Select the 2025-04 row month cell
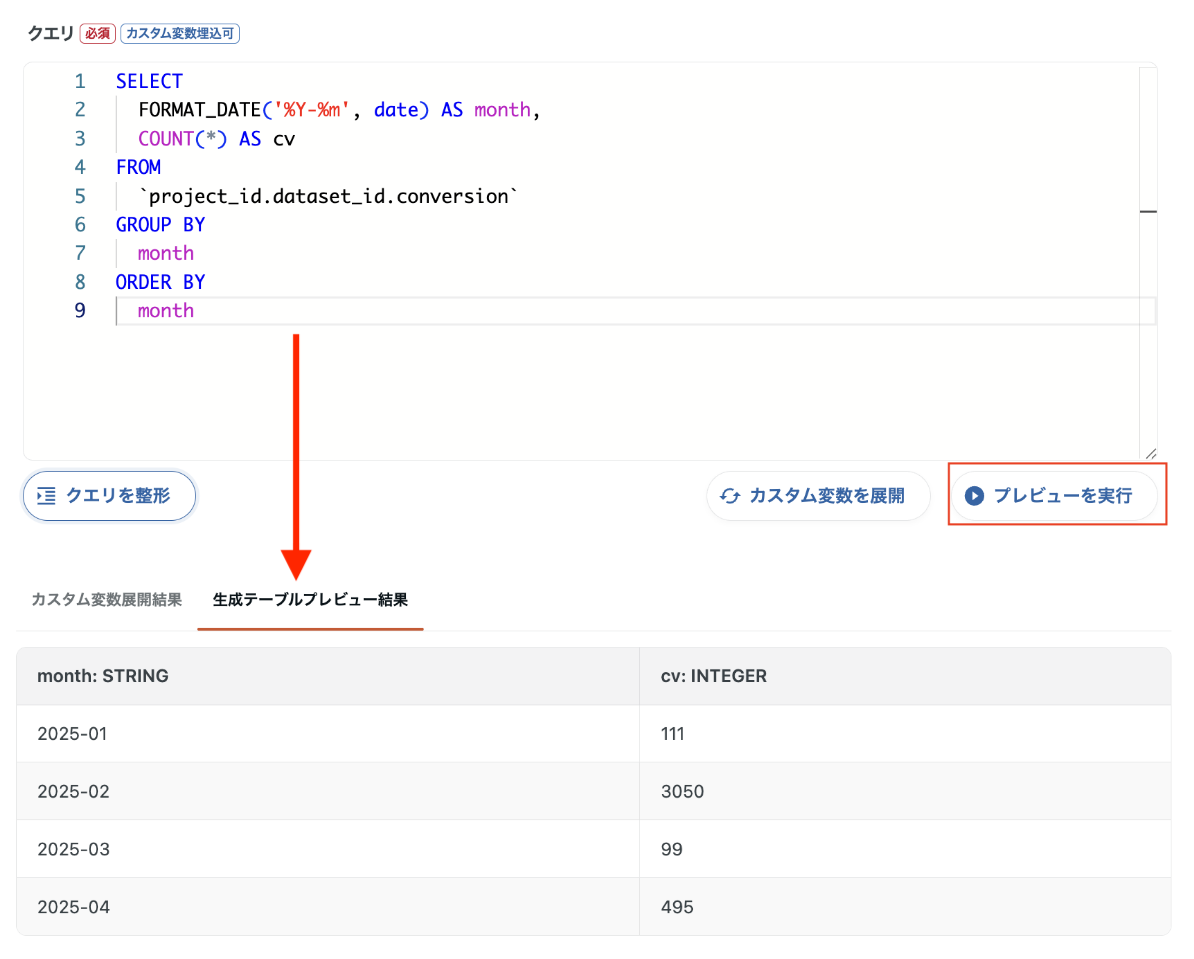1194x959 pixels. (73, 908)
